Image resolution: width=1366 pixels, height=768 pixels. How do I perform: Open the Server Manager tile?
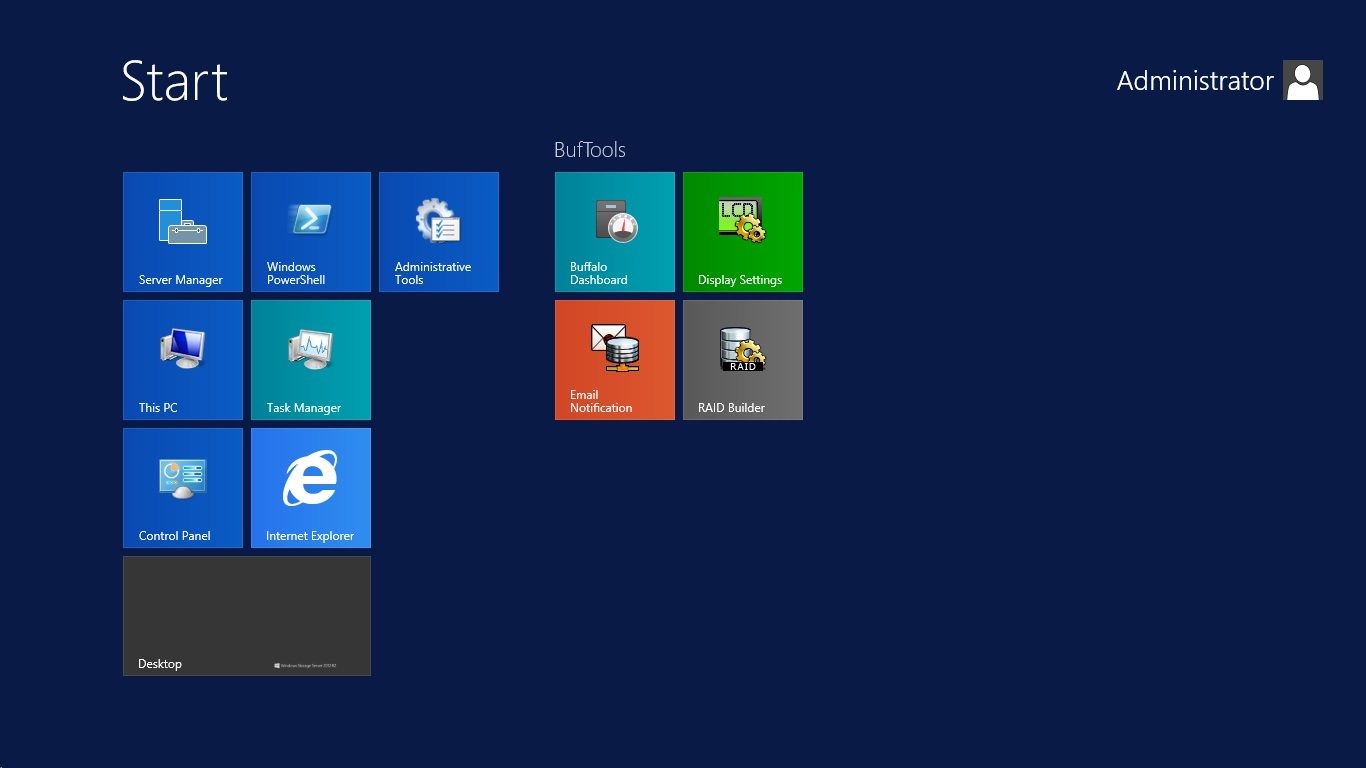pyautogui.click(x=183, y=232)
